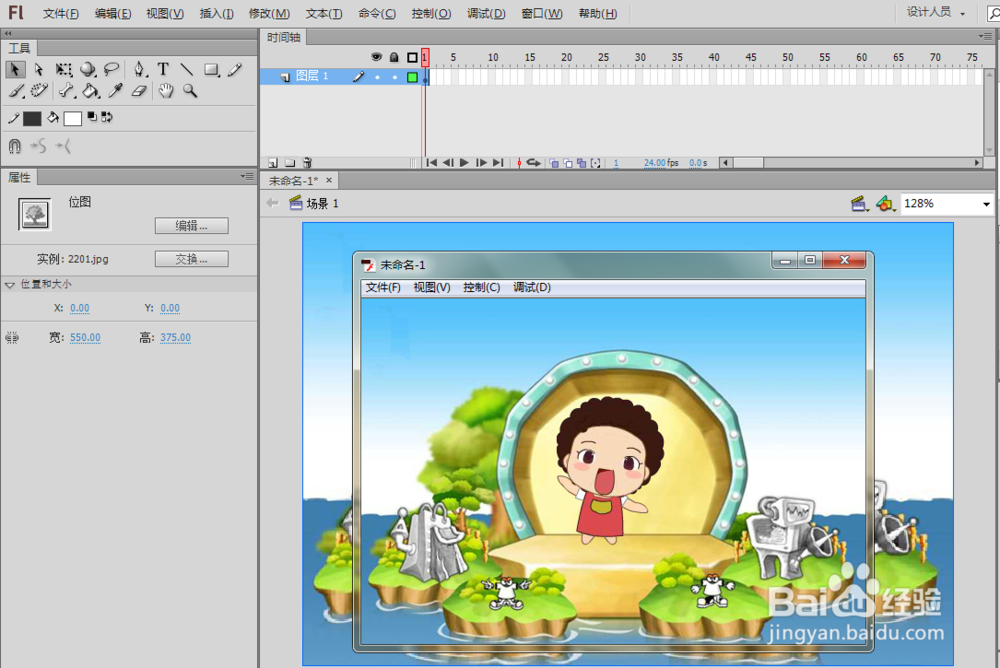Select the Lasso tool

112,69
